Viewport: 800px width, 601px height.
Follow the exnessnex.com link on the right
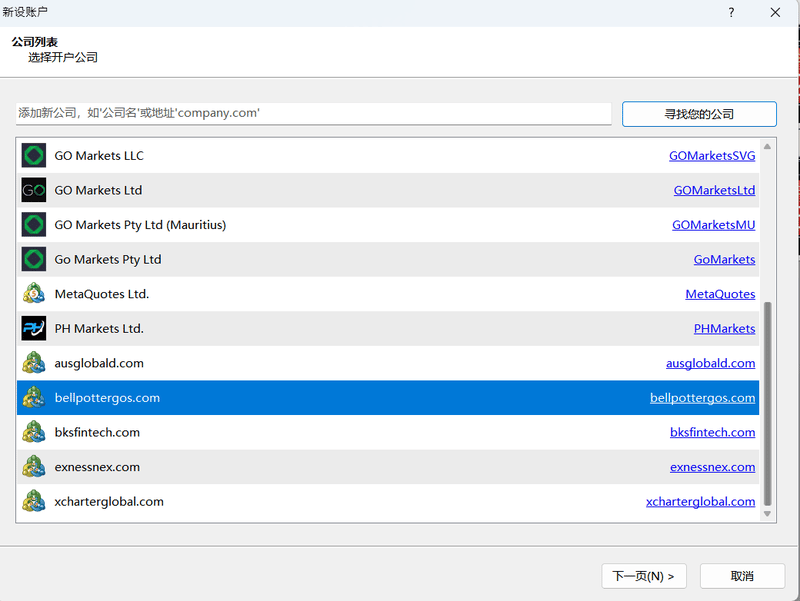click(712, 467)
